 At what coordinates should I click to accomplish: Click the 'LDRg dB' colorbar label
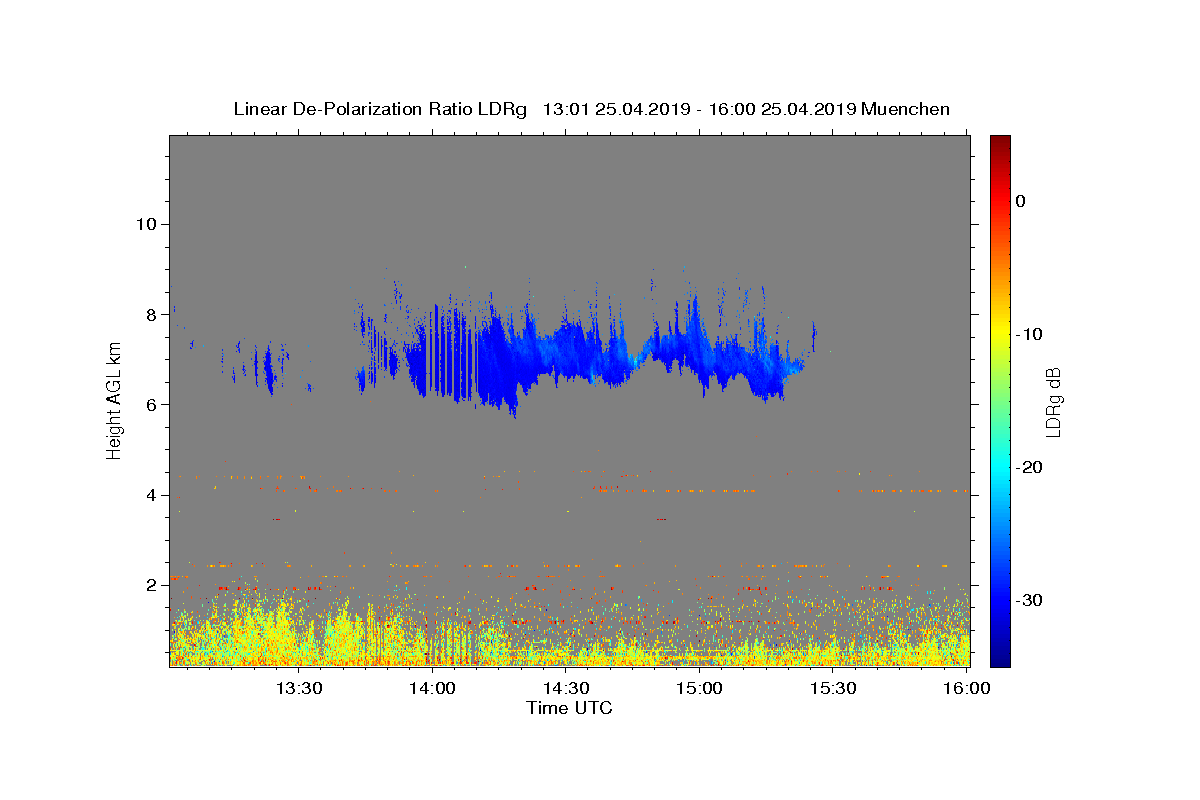pyautogui.click(x=1053, y=402)
